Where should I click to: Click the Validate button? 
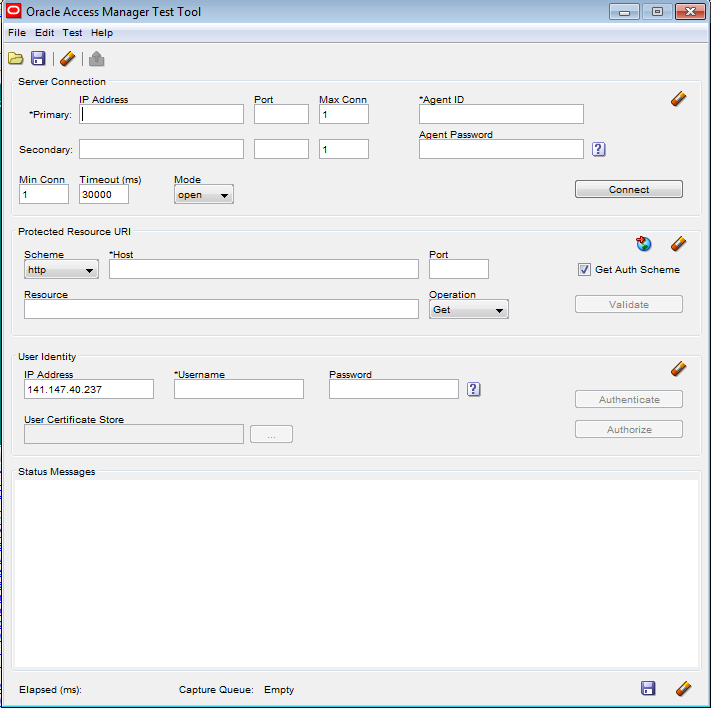pos(628,304)
